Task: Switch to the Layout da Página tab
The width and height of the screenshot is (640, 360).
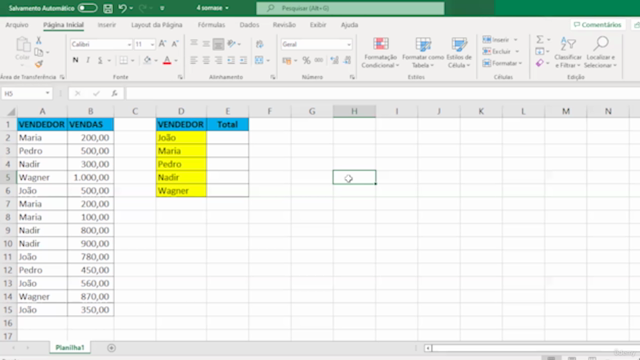Action: point(156,25)
